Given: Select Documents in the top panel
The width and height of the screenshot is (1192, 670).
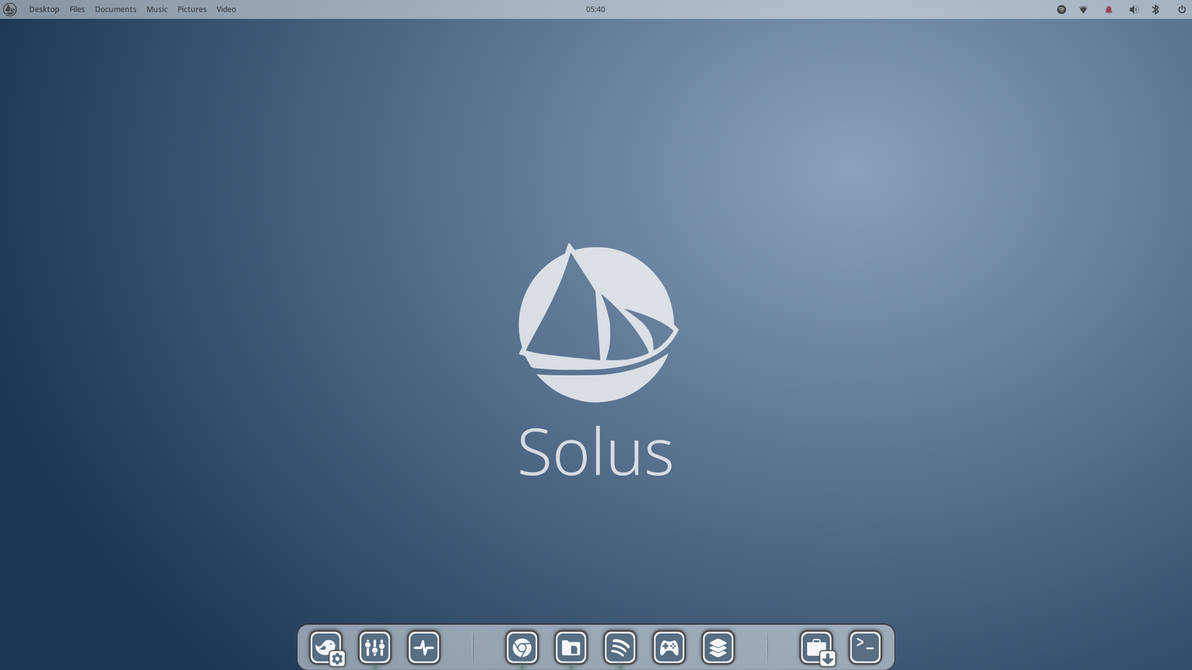Looking at the screenshot, I should point(115,9).
